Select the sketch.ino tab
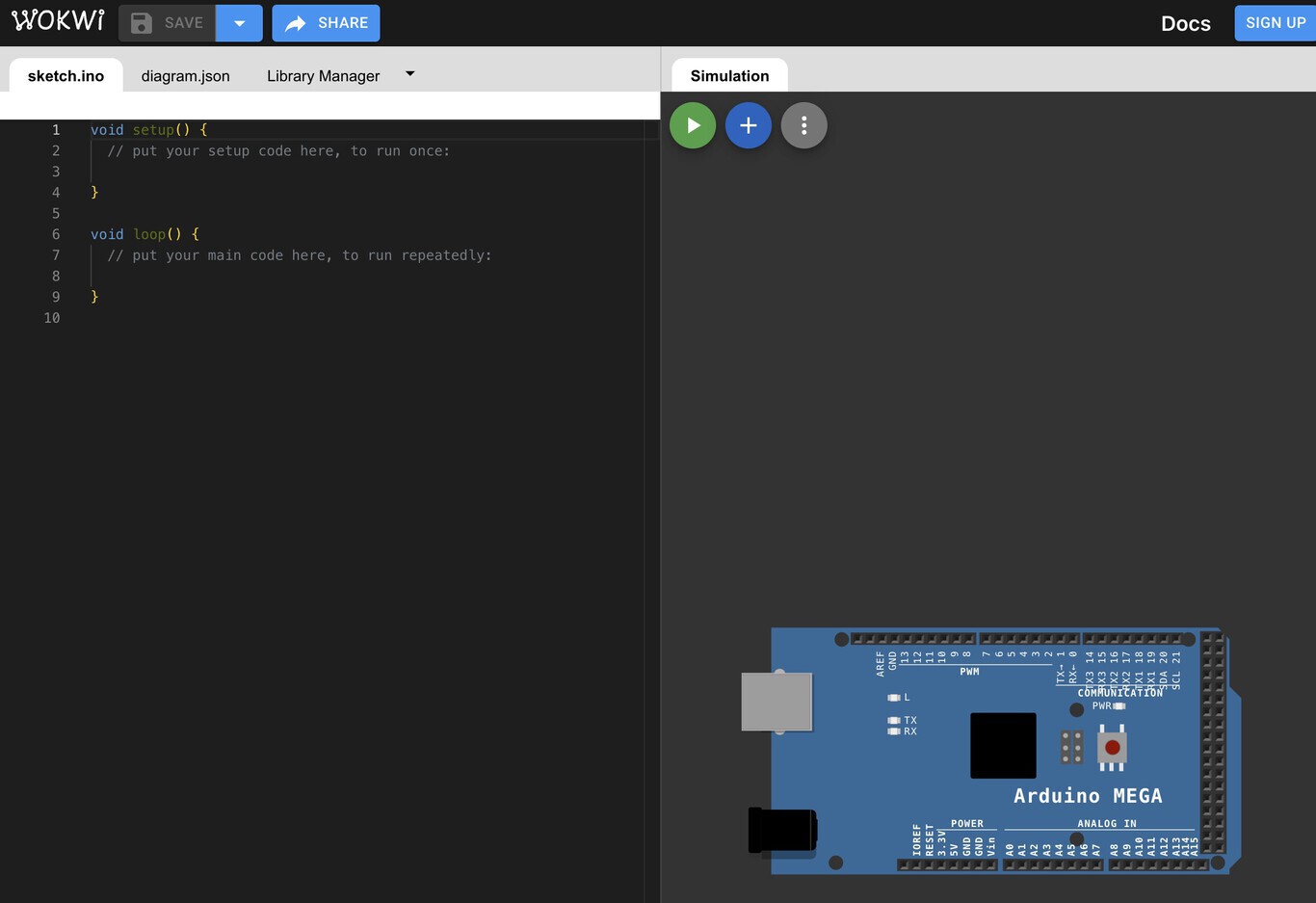This screenshot has width=1316, height=903. click(65, 75)
